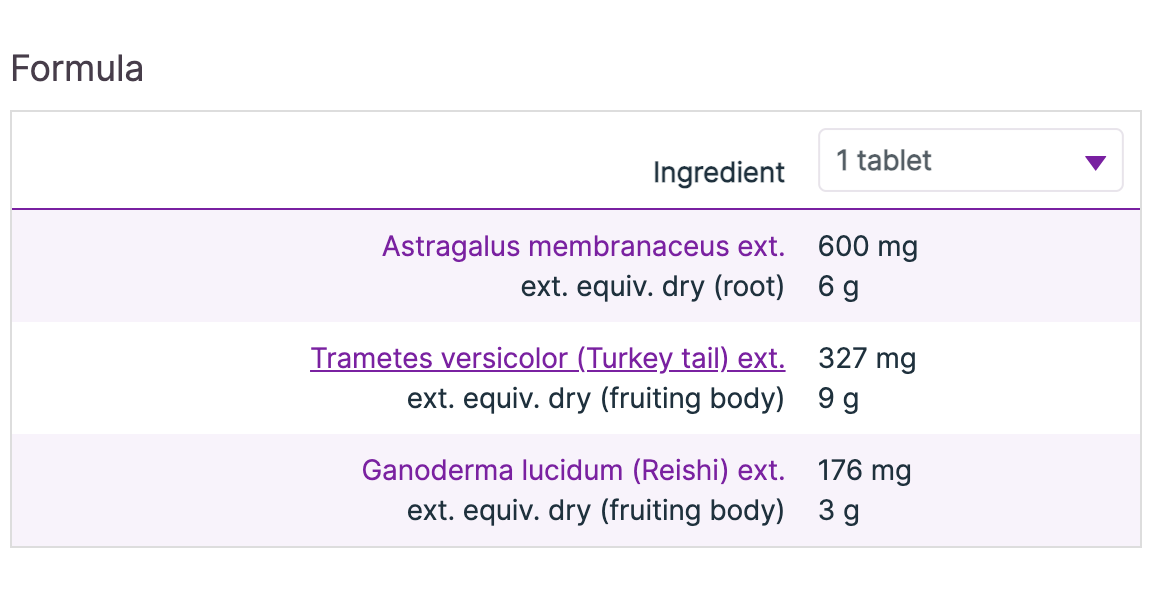
Task: Select the 600 mg Astragalus amount
Action: (x=867, y=246)
